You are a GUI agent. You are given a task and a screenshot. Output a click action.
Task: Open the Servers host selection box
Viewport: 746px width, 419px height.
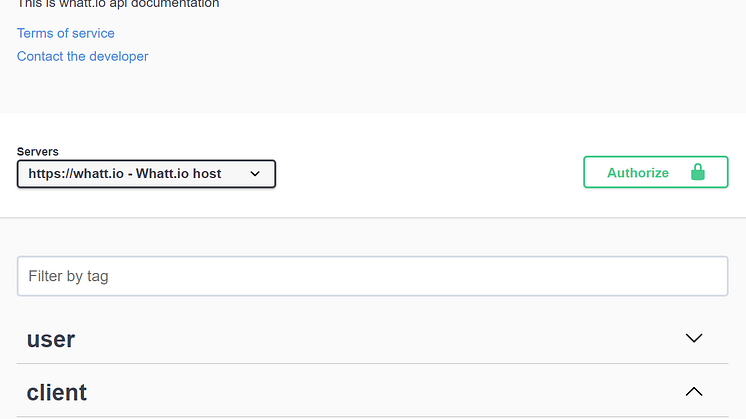(146, 174)
